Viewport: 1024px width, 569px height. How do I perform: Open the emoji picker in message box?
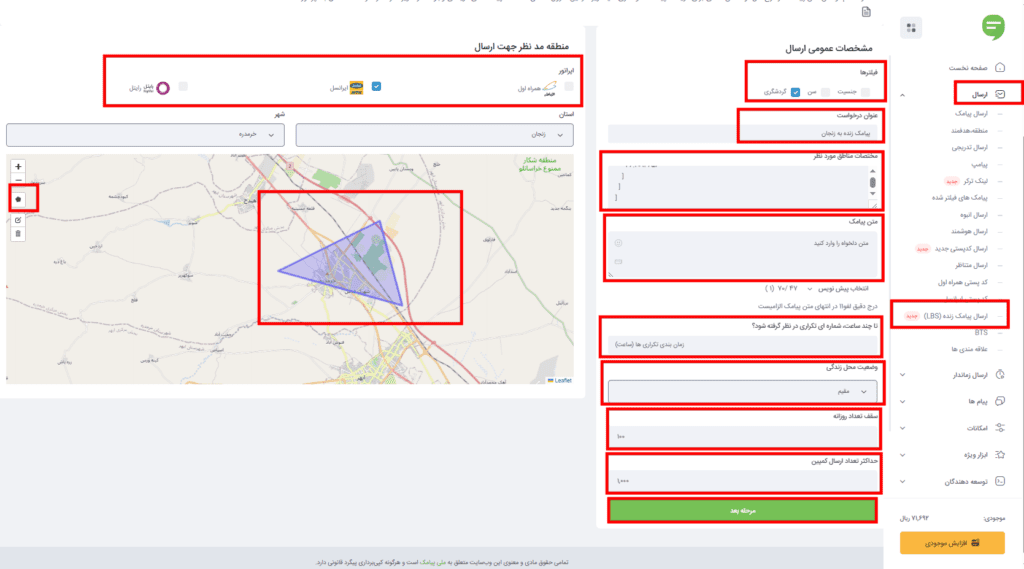tap(618, 243)
